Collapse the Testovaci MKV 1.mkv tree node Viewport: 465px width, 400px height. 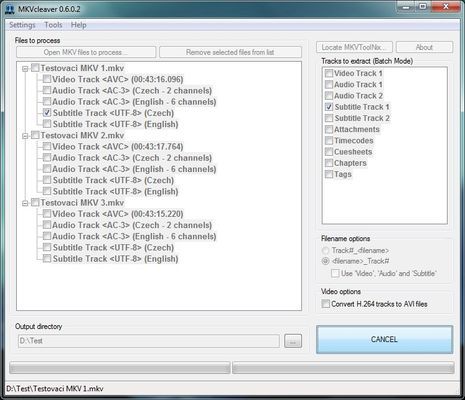[x=25, y=69]
